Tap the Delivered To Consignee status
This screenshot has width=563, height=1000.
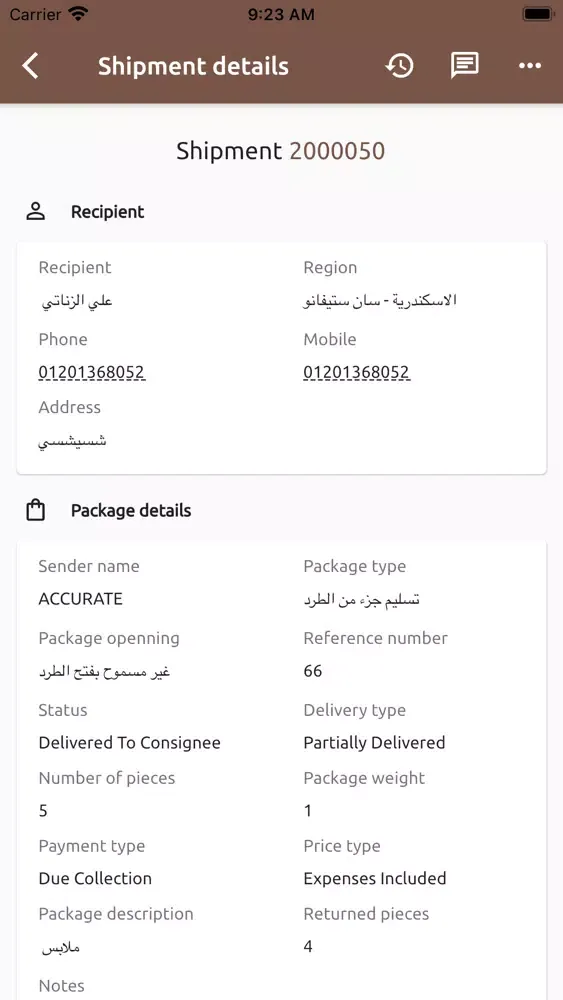[129, 743]
